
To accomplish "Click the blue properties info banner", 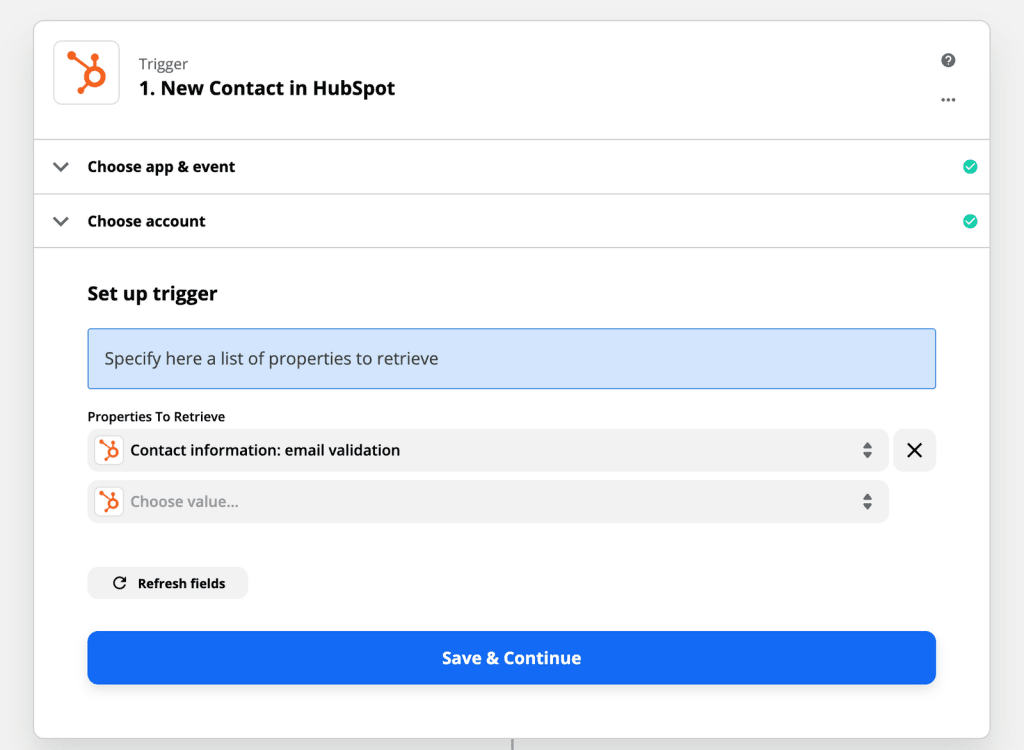I will 511,359.
